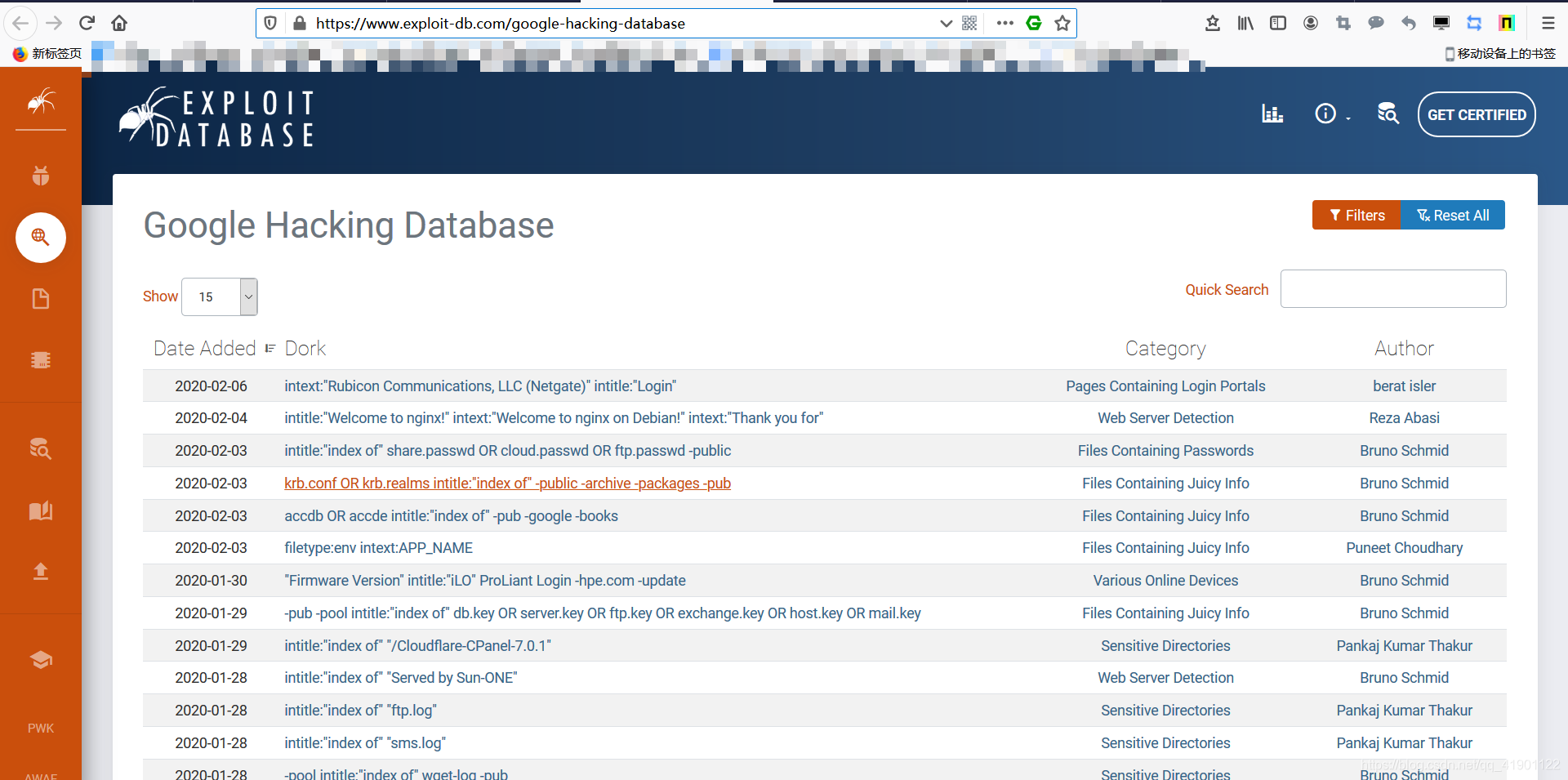Click the Reset All button

pos(1454,215)
